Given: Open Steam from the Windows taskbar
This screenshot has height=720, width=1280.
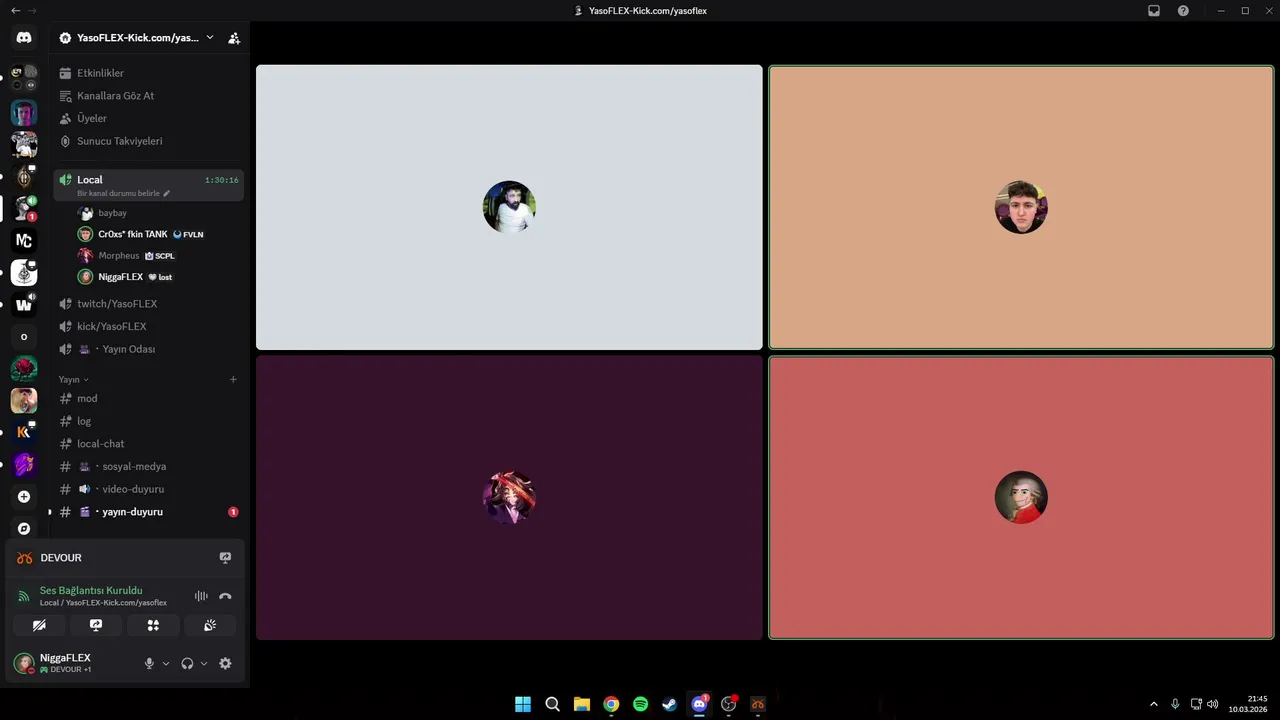Looking at the screenshot, I should click(670, 704).
